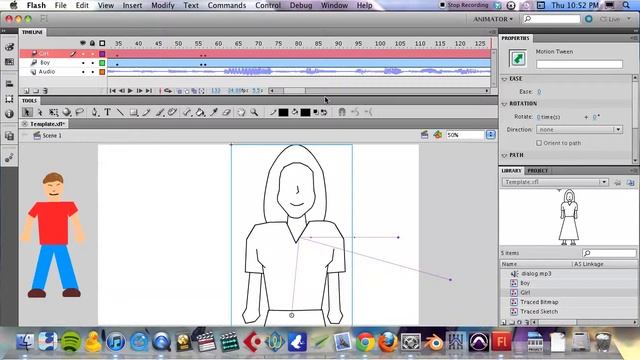Toggle Show/Hide All Layers eye header
This screenshot has width=640, height=360.
coord(83,43)
